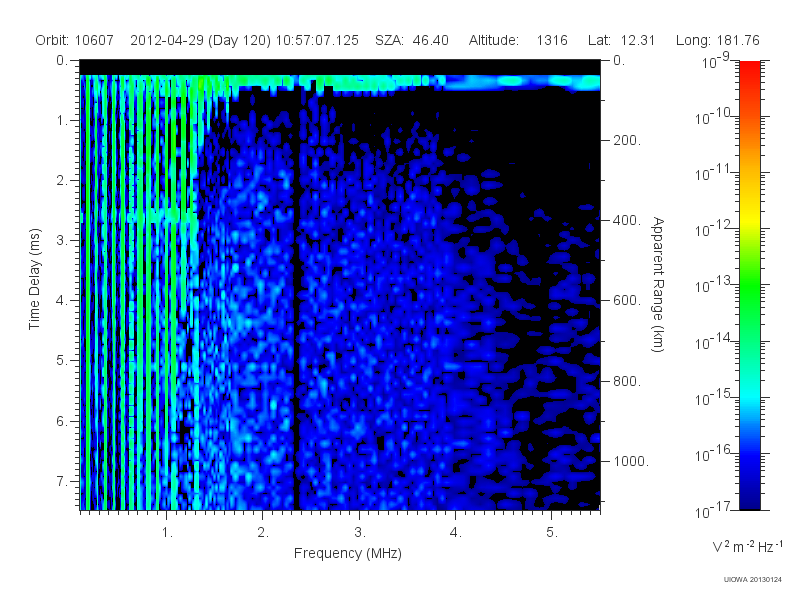Click the date '2012-04-29 (Day 120)' text

(x=201, y=40)
